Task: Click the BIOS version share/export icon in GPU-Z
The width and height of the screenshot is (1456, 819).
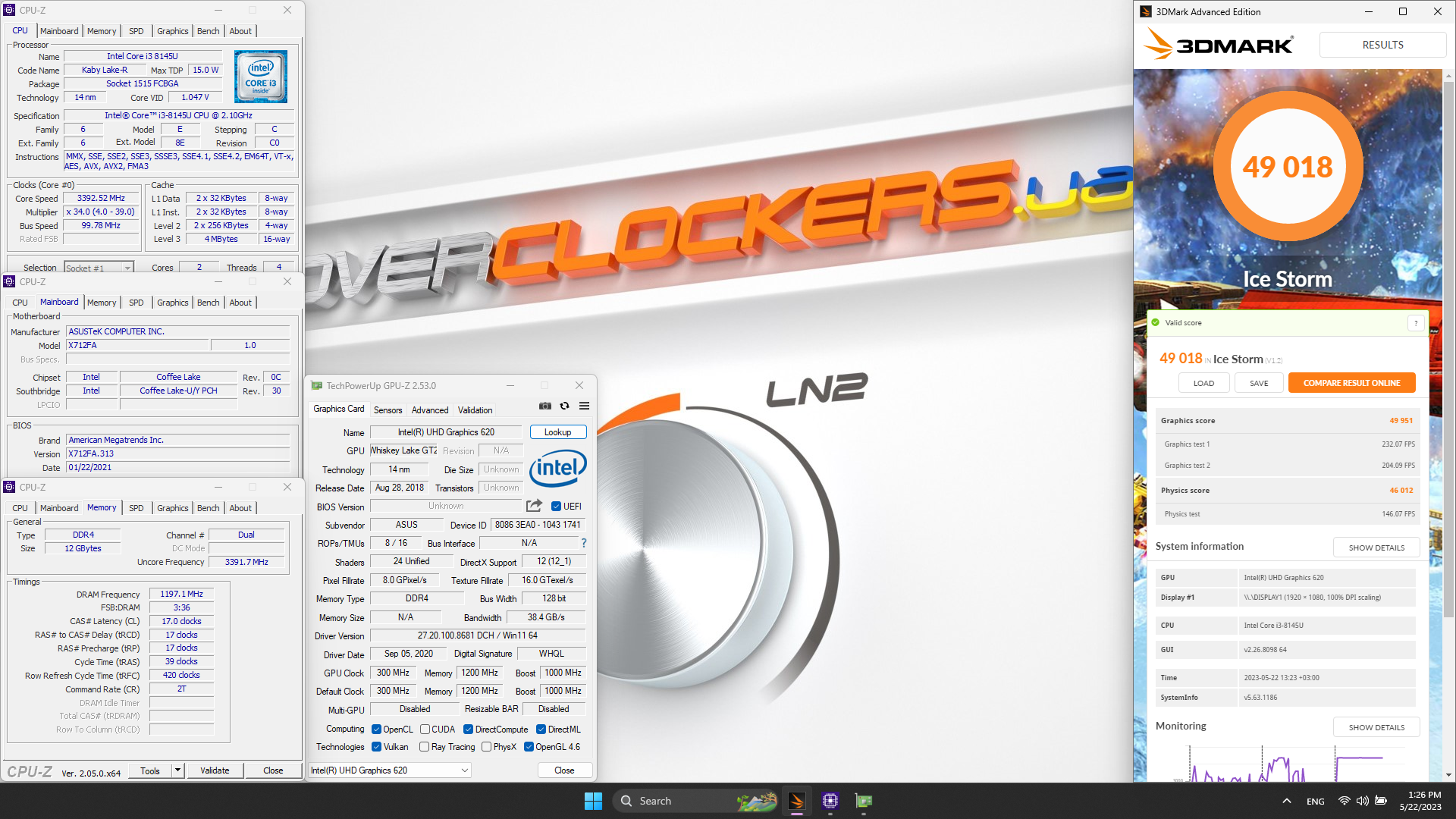Action: coord(534,506)
